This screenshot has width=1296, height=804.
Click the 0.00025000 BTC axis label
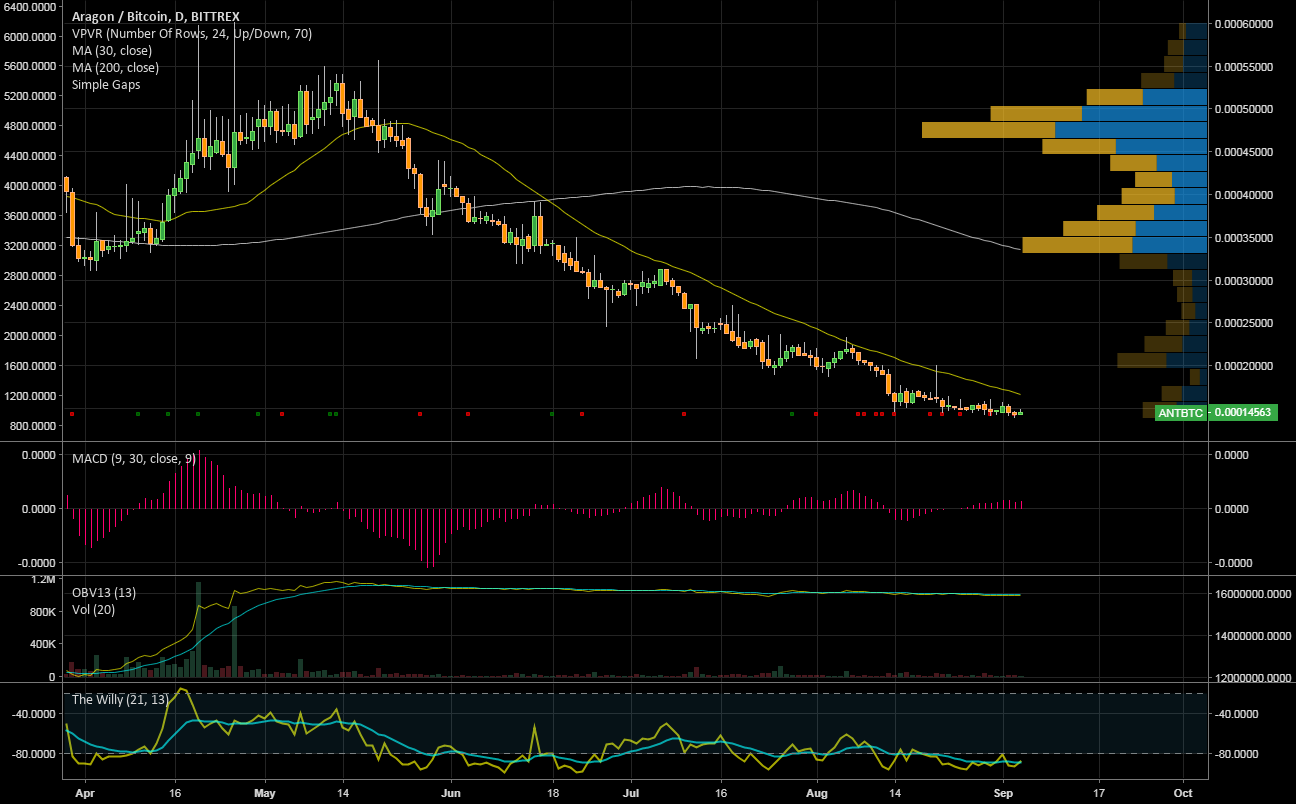pyautogui.click(x=1246, y=324)
